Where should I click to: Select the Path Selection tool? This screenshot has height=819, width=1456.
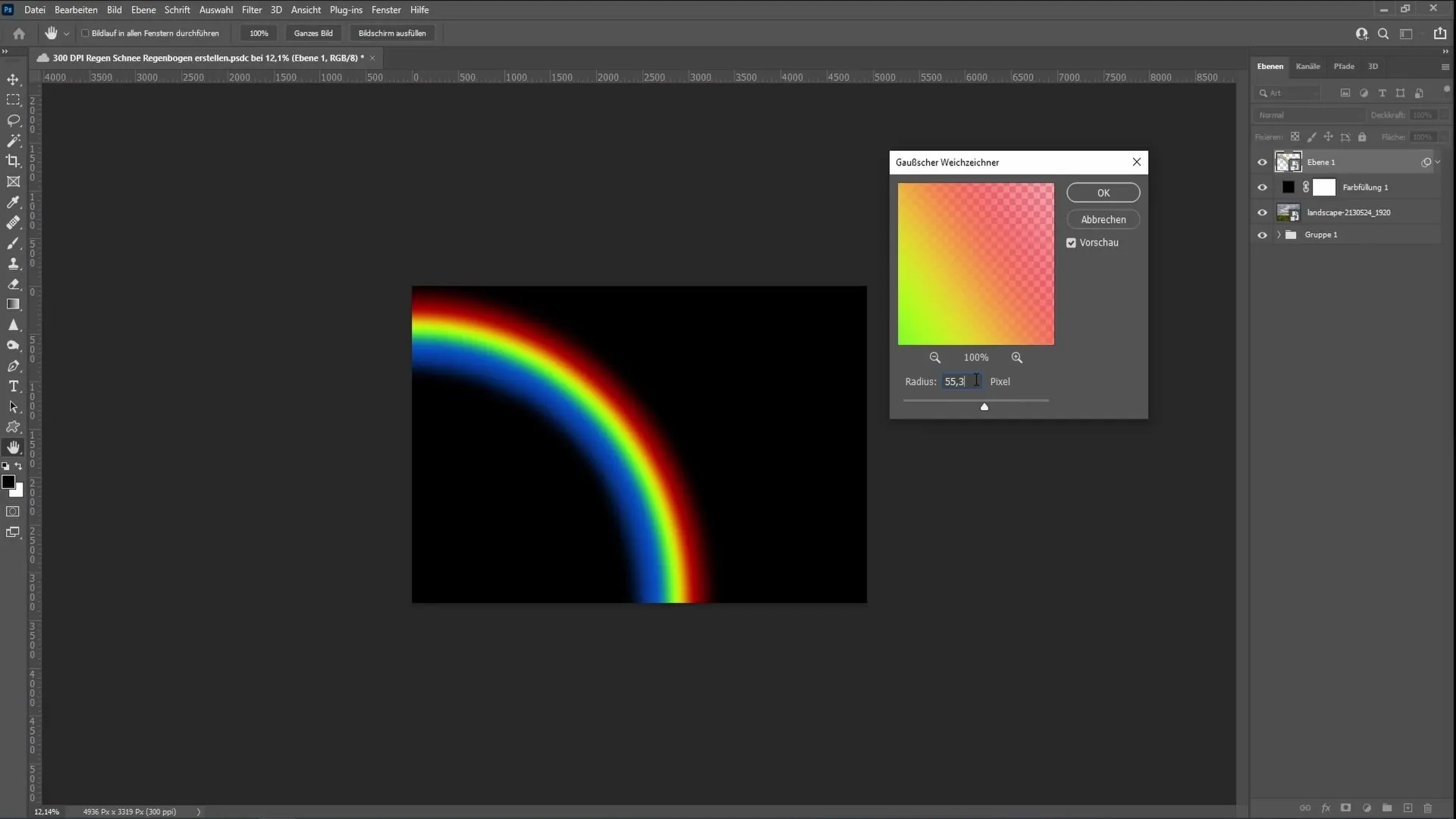click(13, 406)
